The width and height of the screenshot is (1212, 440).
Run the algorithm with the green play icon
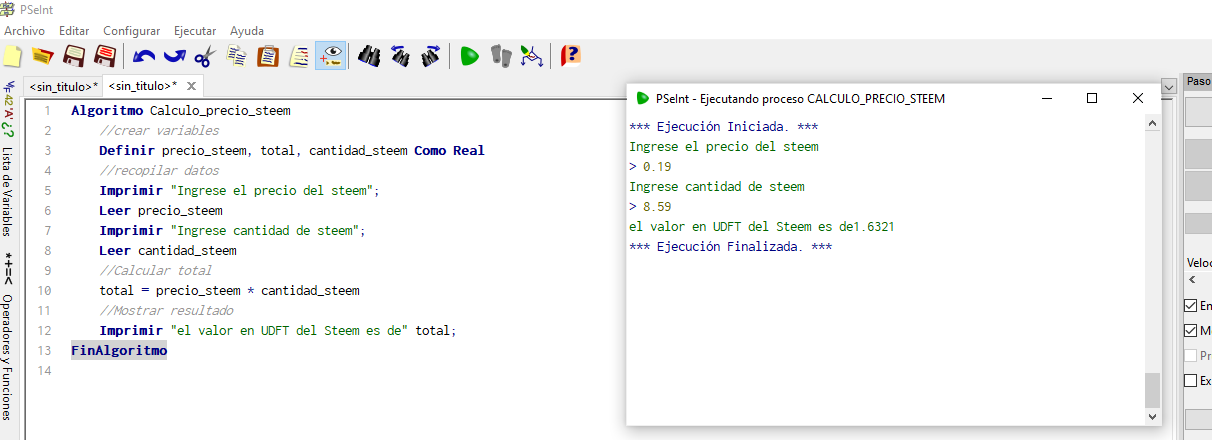(x=469, y=56)
